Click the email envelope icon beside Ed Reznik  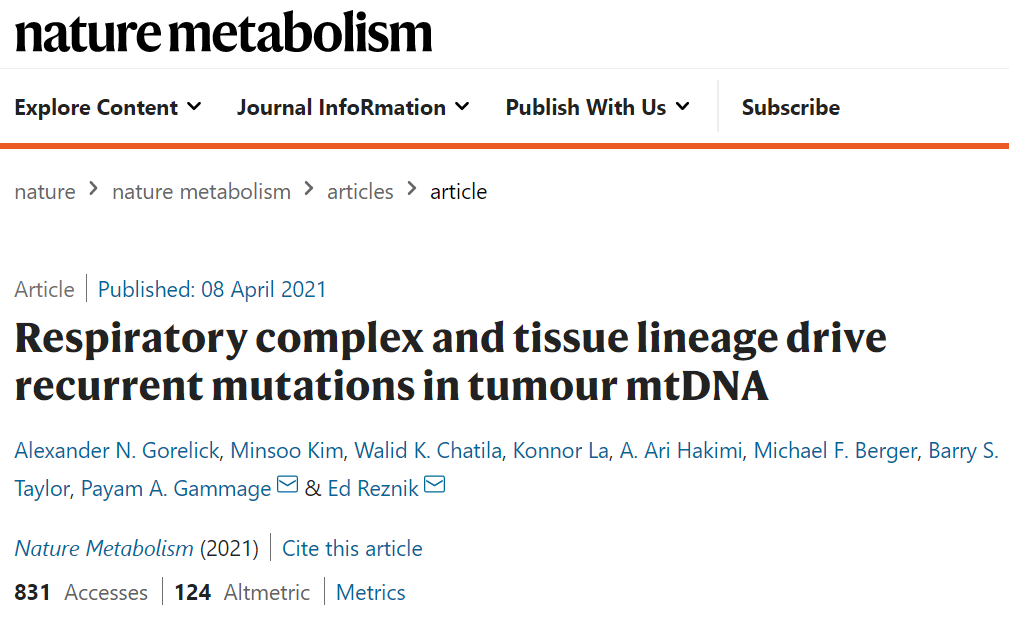[434, 484]
